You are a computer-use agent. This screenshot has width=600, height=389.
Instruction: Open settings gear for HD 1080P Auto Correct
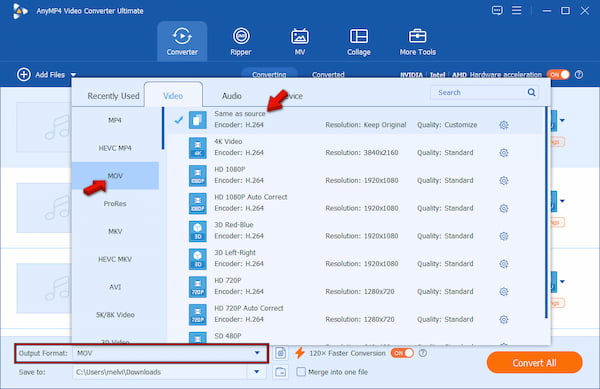[504, 208]
